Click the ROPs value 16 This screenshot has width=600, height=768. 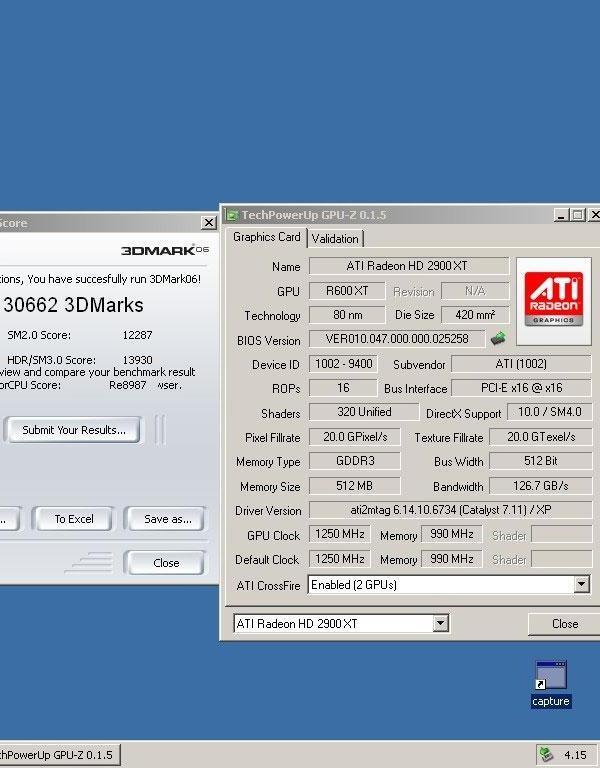pyautogui.click(x=343, y=388)
